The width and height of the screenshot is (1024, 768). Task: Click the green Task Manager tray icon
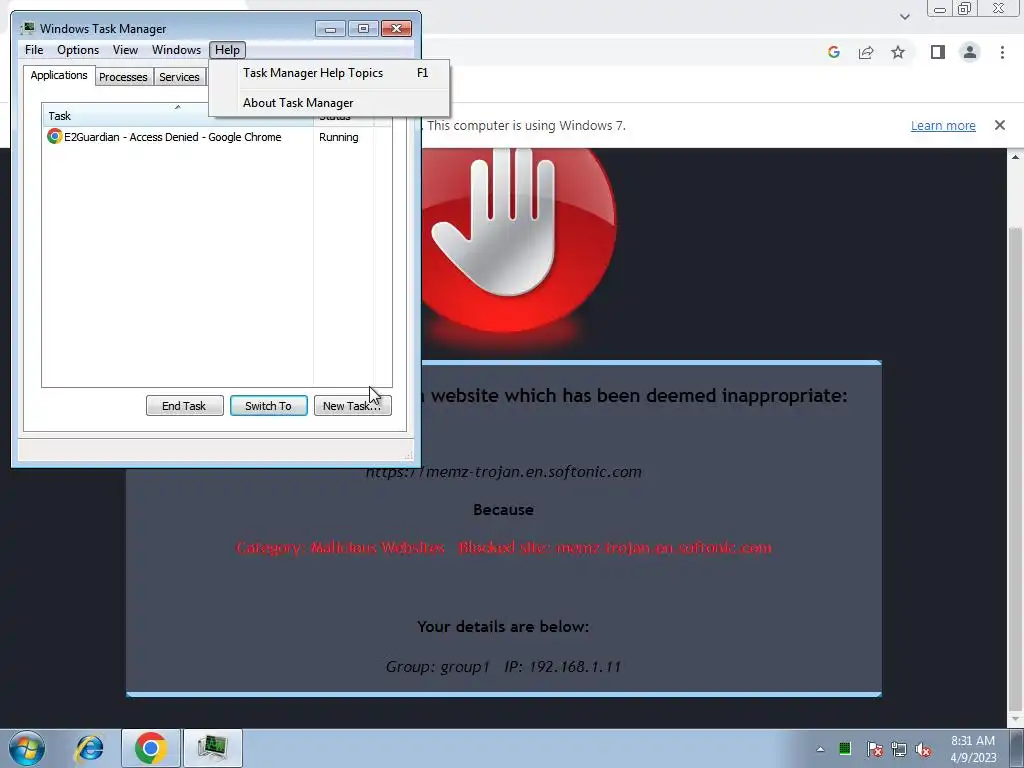pyautogui.click(x=845, y=748)
